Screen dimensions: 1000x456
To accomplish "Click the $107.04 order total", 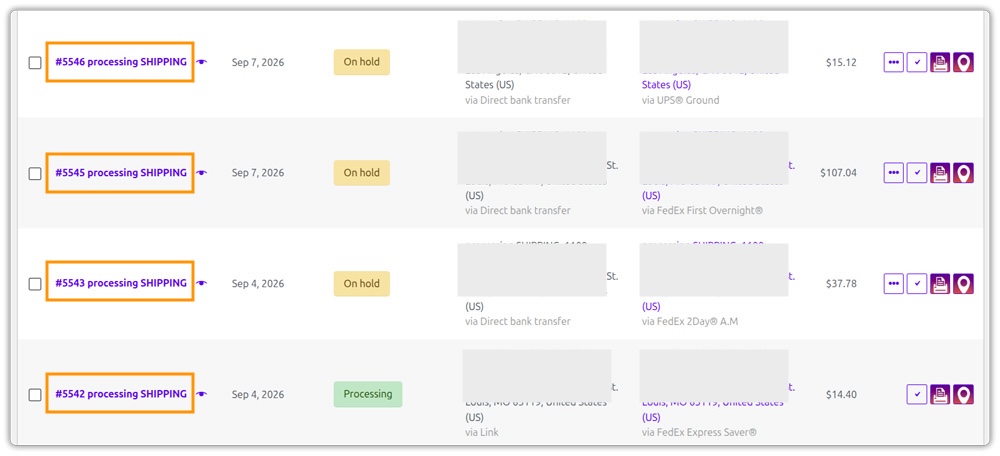I will 839,173.
